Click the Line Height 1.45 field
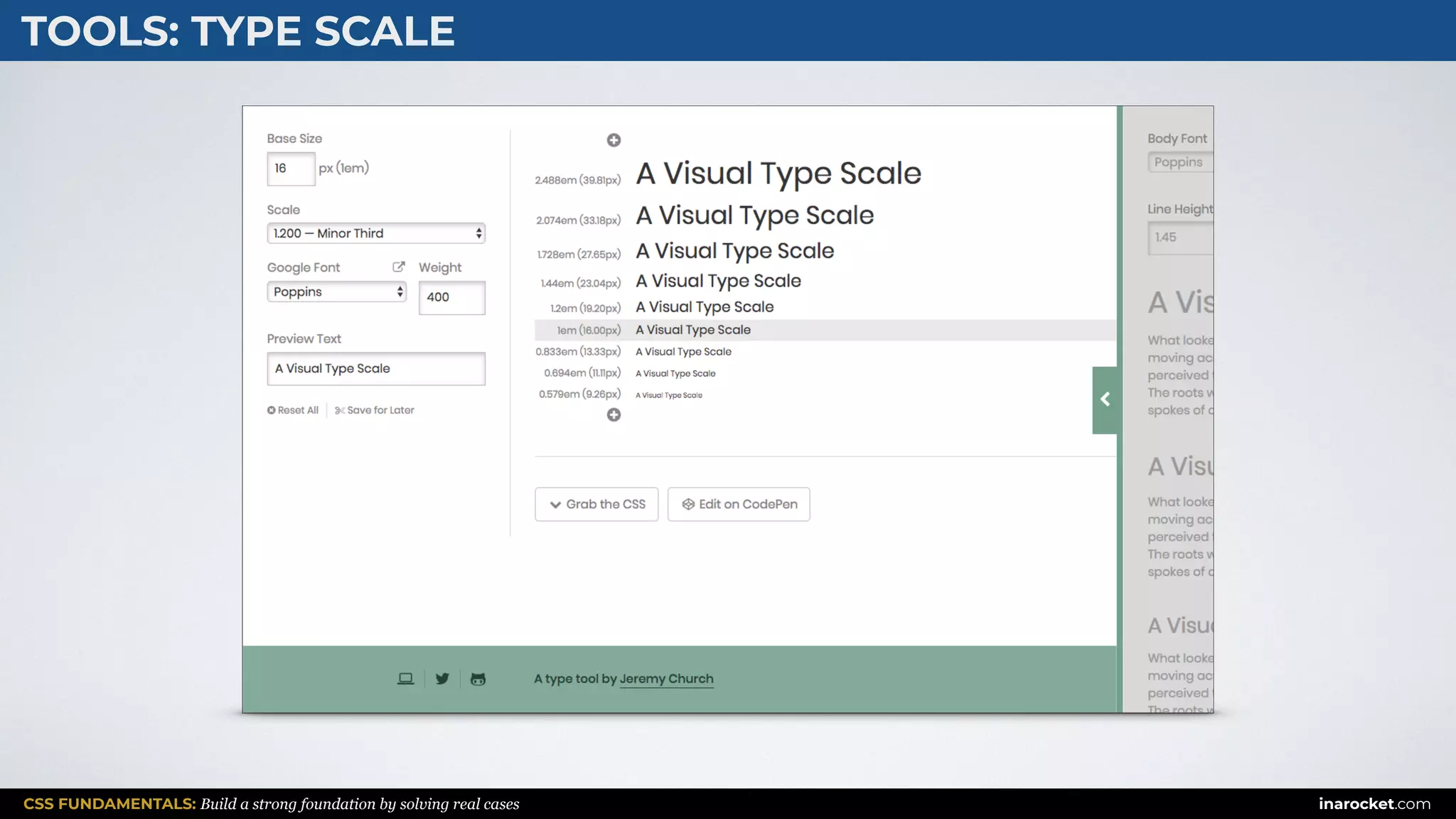 [x=1180, y=237]
